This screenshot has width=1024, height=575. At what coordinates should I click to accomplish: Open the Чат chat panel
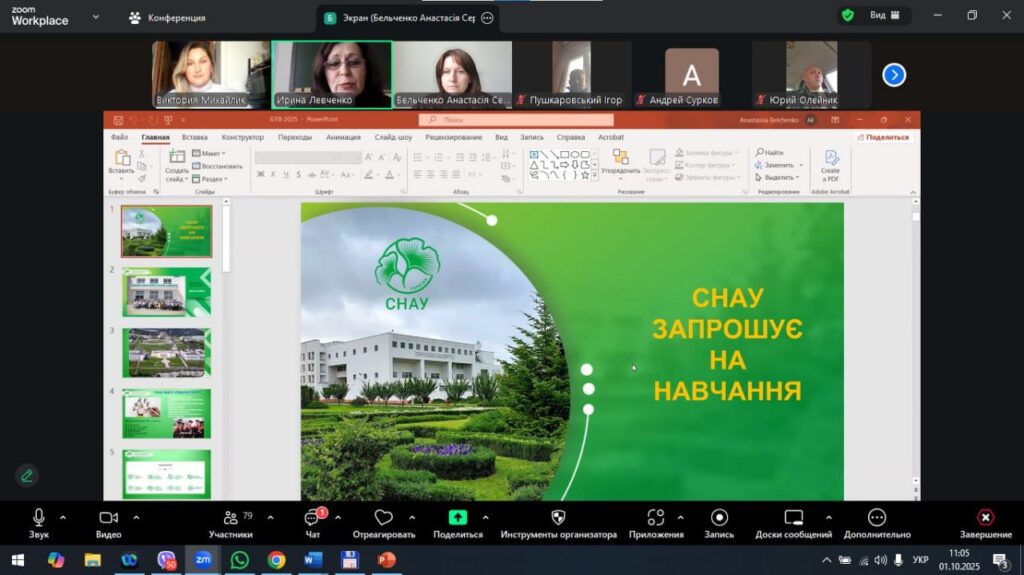click(312, 518)
